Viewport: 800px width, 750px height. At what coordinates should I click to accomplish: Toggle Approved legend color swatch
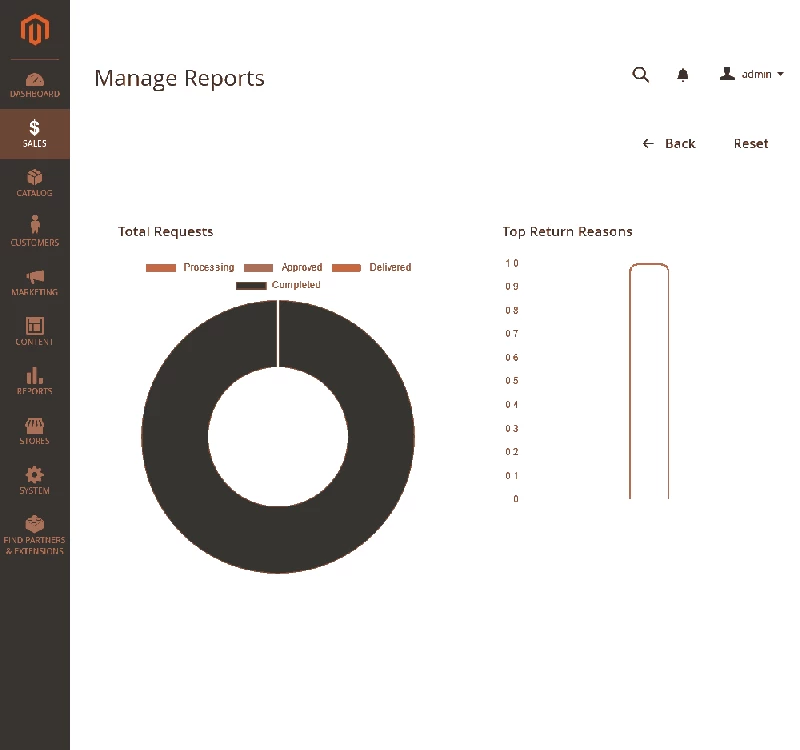tap(259, 268)
